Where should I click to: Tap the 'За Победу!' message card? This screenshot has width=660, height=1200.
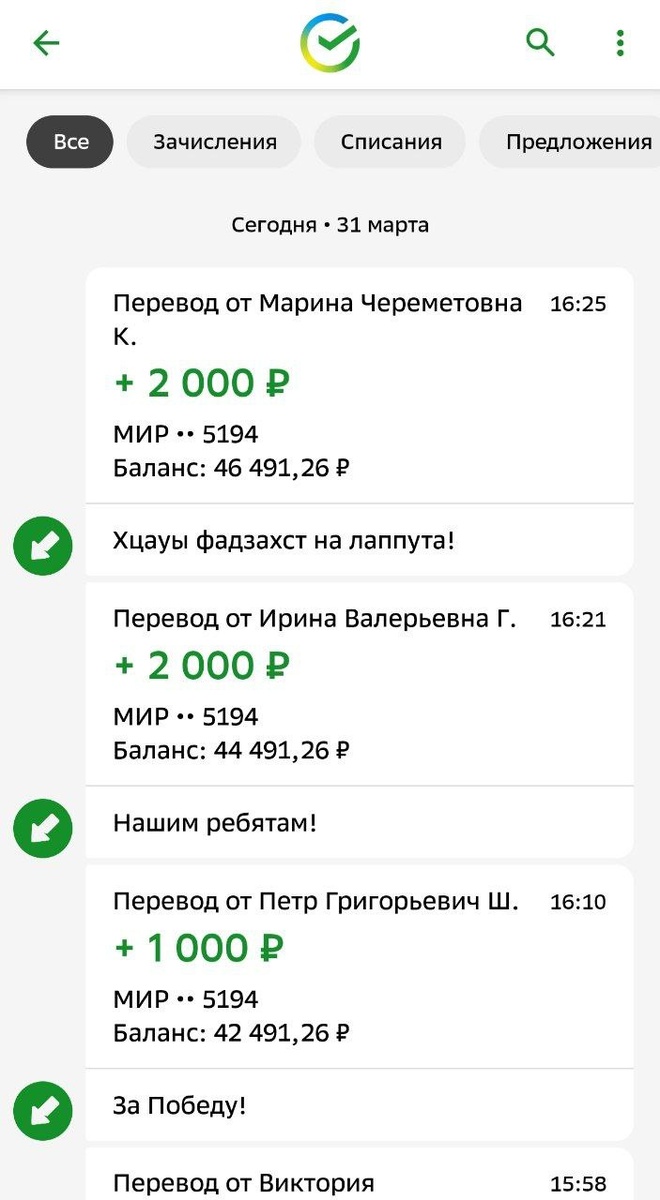point(360,1105)
